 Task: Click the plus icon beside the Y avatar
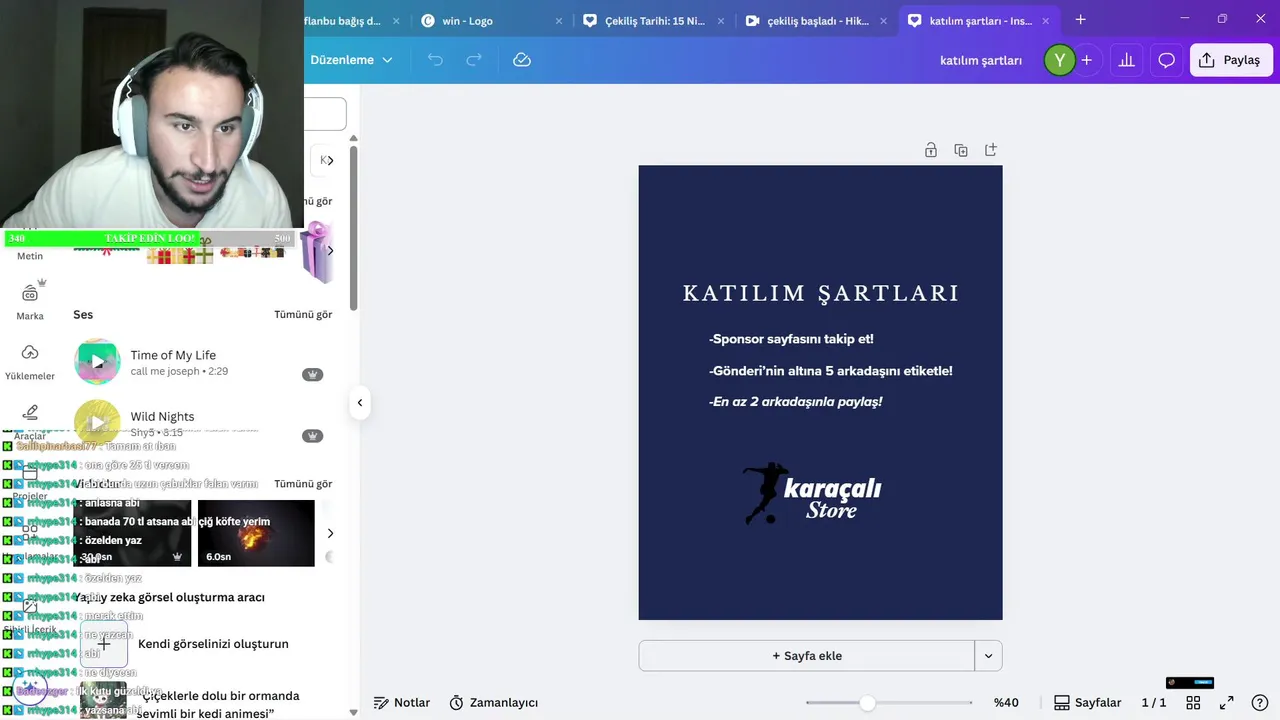(x=1087, y=60)
